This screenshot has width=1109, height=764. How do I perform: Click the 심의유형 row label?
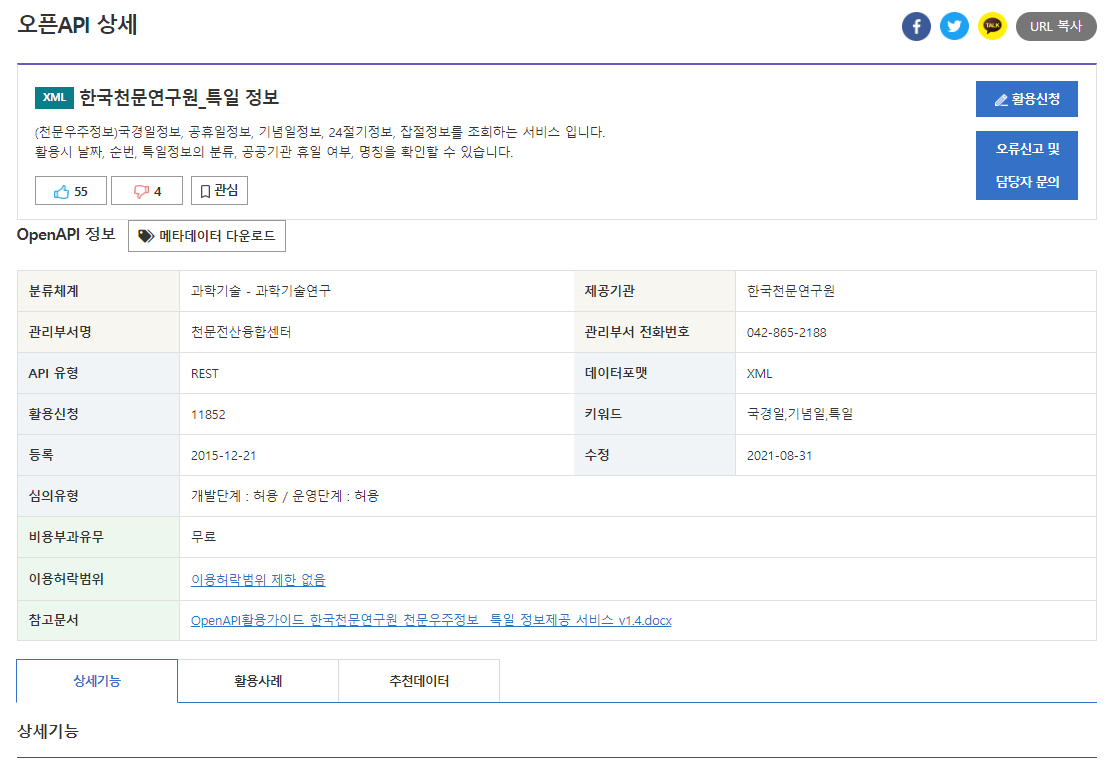[x=54, y=496]
